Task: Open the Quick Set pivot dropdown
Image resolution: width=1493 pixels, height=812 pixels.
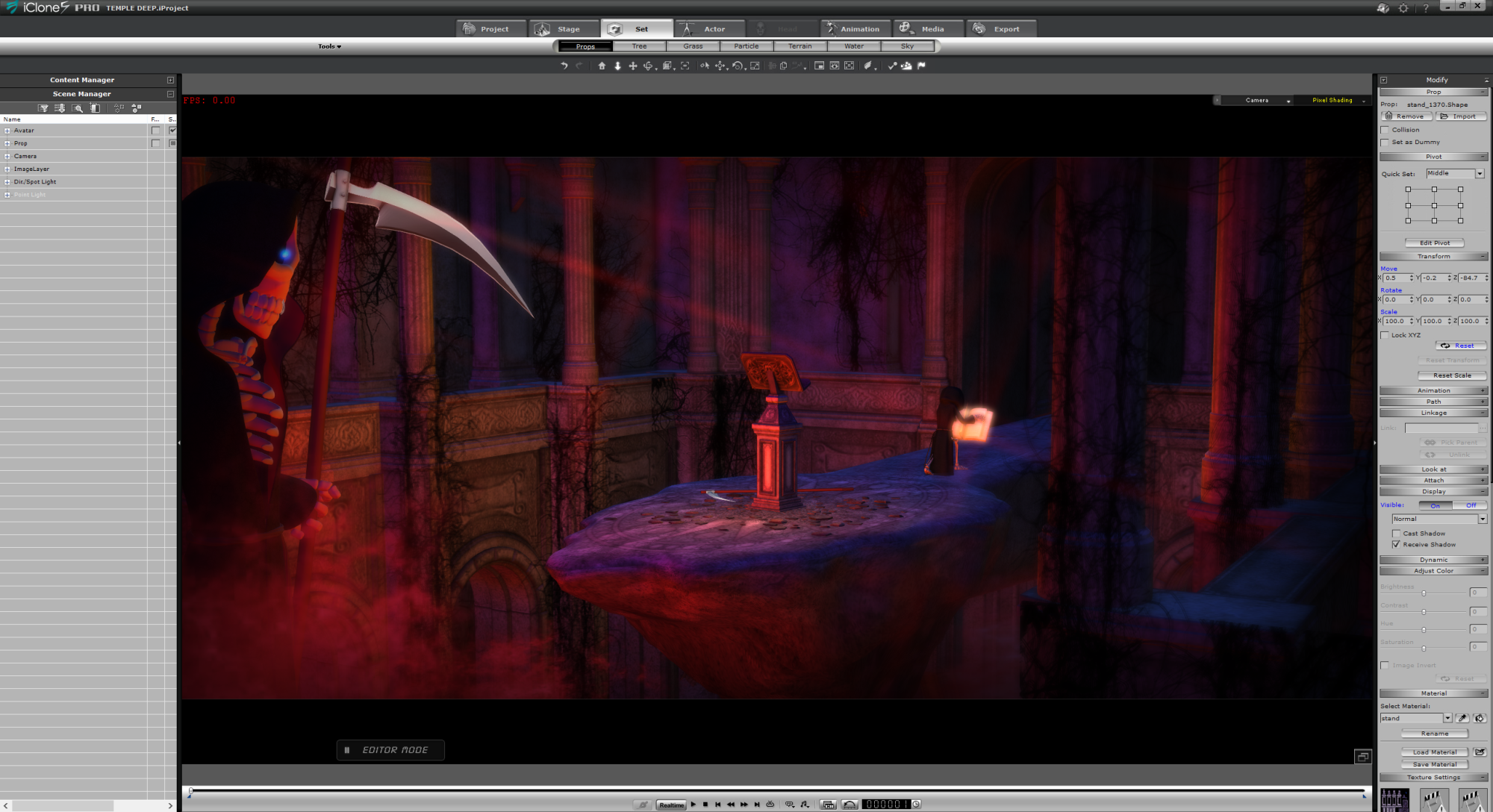Action: [1480, 173]
